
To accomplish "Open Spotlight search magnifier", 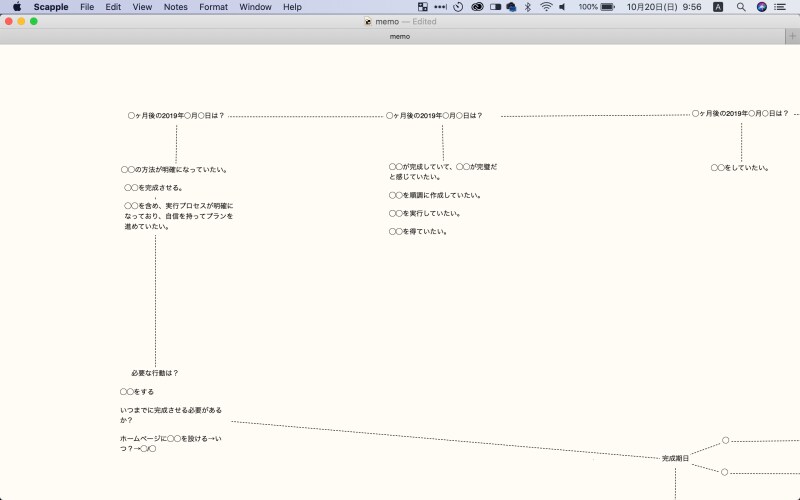I will pos(741,7).
